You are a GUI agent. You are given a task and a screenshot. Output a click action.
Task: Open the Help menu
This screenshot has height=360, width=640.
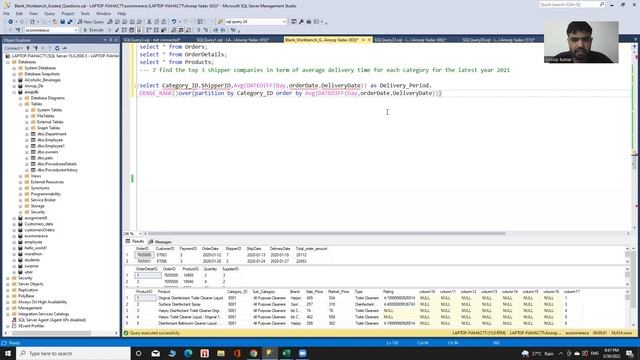pos(122,13)
